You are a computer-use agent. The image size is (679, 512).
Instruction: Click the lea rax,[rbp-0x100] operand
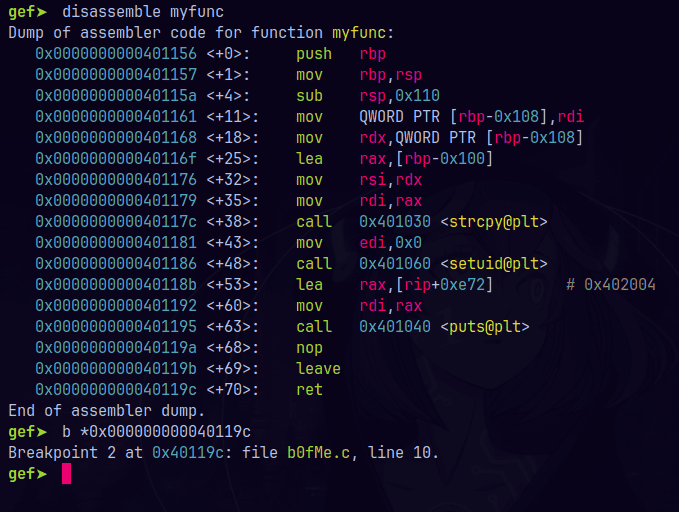[426, 159]
